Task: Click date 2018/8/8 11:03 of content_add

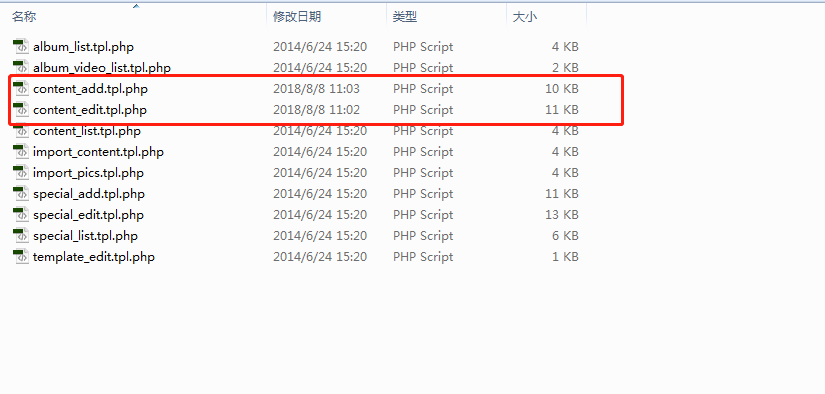Action: tap(316, 89)
